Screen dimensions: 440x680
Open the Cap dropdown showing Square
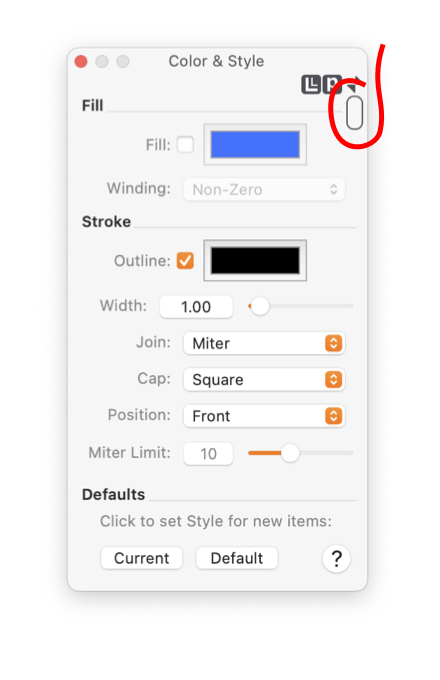[x=264, y=380]
